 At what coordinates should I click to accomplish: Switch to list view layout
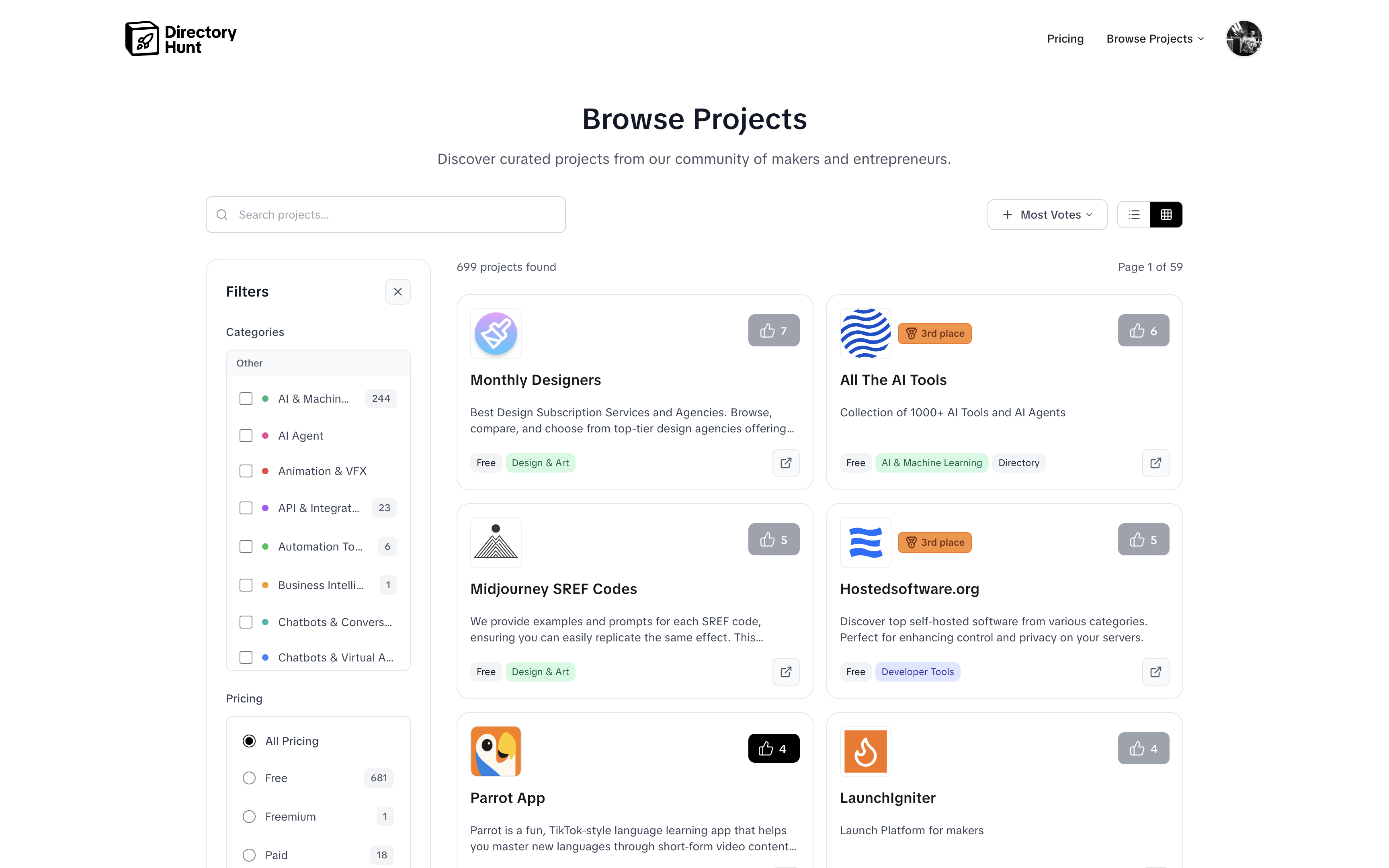click(x=1133, y=215)
